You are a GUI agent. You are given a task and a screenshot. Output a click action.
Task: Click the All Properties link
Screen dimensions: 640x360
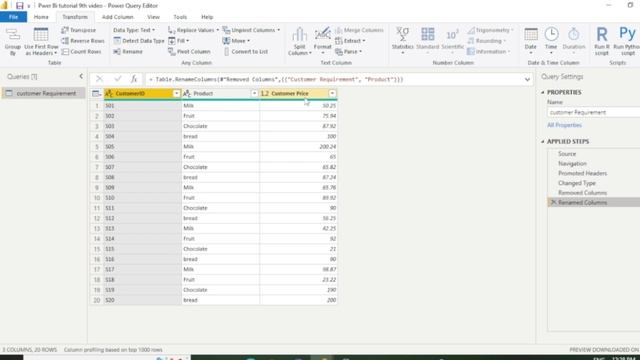coord(564,125)
